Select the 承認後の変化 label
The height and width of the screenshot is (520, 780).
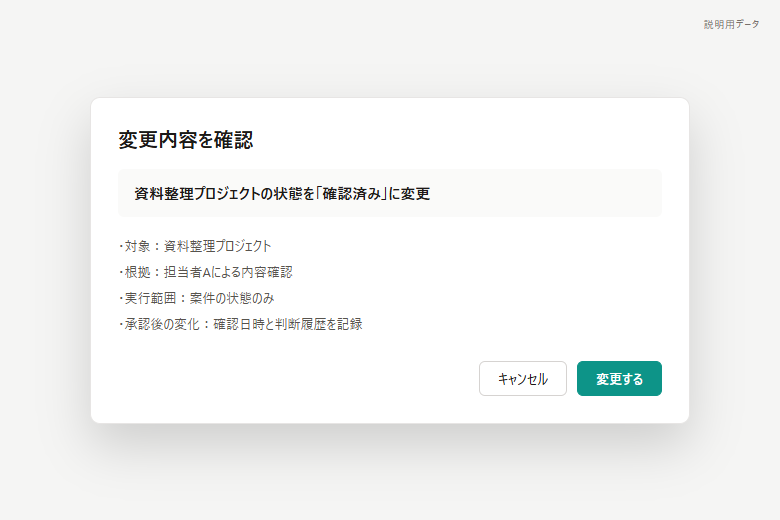pos(162,324)
